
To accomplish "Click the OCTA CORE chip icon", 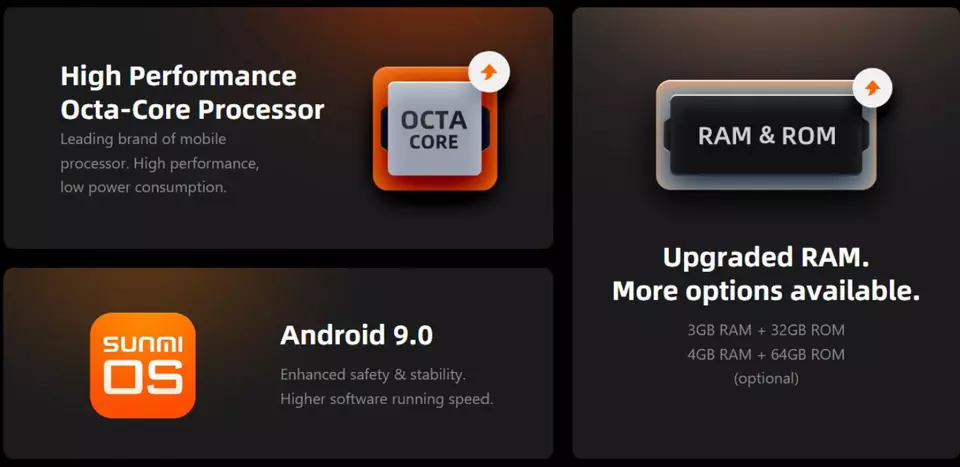I will point(435,129).
